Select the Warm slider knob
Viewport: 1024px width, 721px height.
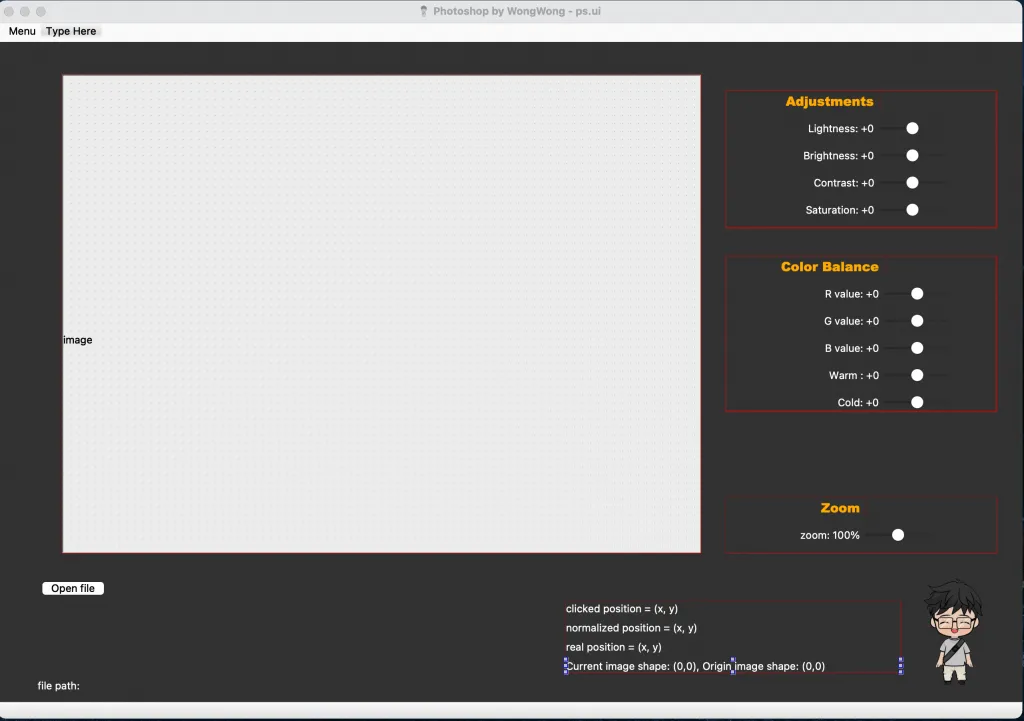click(917, 375)
